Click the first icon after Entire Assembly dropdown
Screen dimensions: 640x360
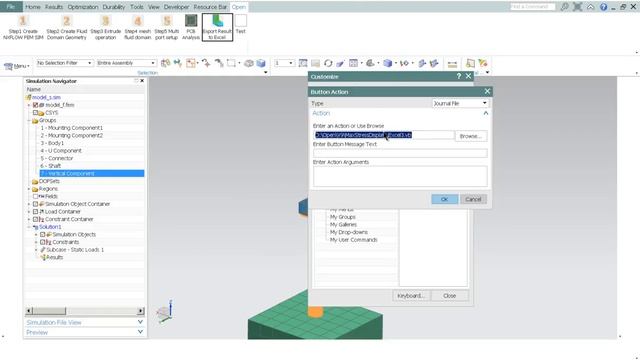click(x=165, y=63)
